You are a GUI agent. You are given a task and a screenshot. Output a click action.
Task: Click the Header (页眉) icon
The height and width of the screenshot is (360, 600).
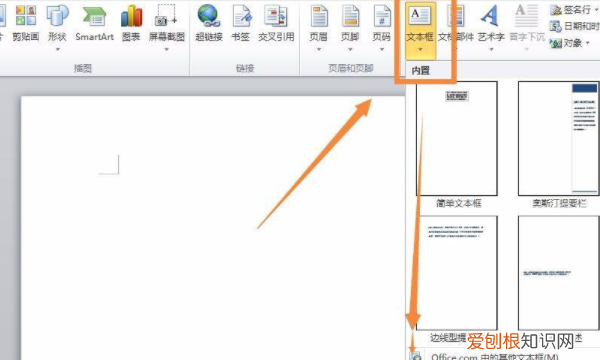point(319,16)
